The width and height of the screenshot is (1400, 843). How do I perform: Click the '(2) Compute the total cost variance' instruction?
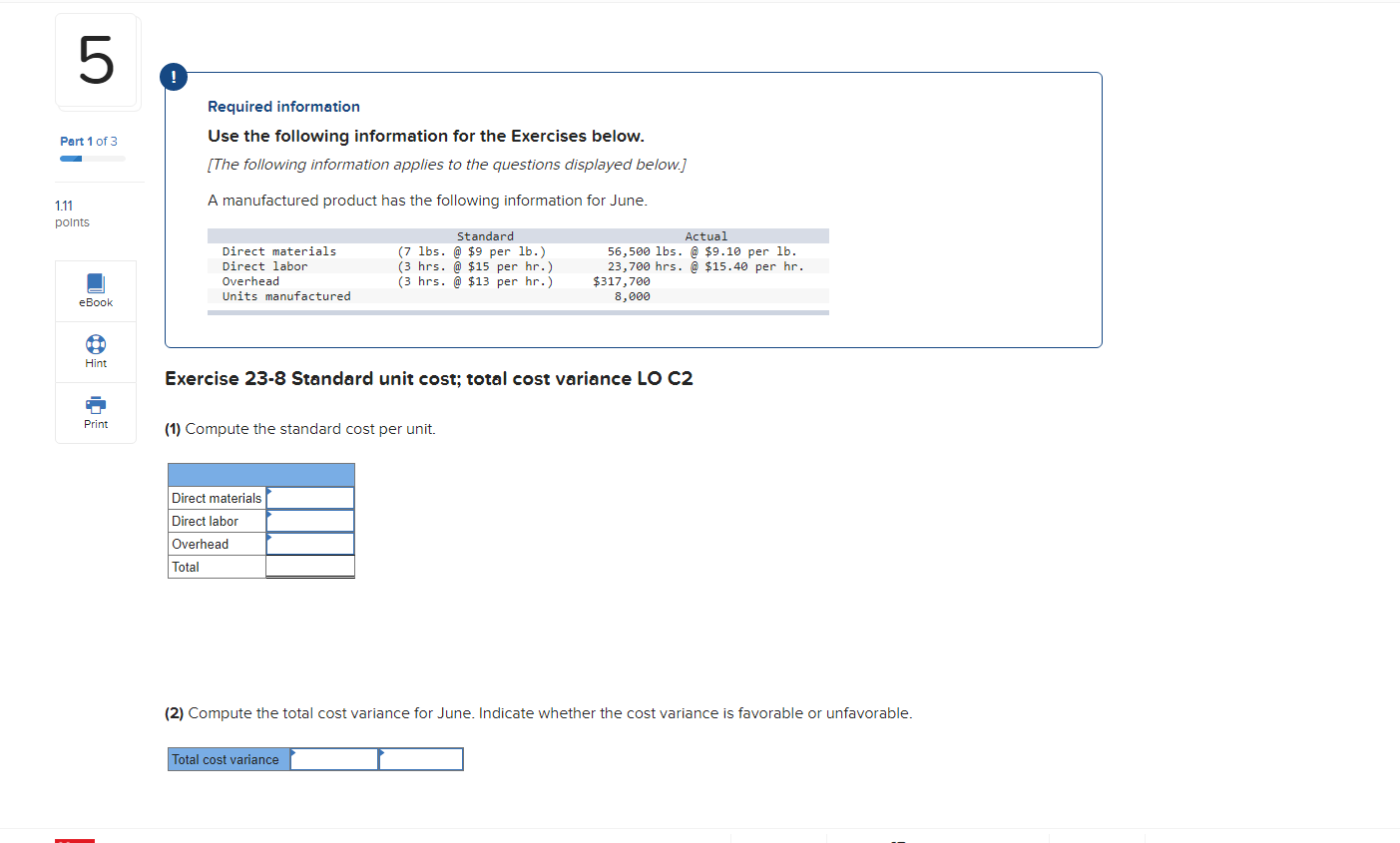[539, 713]
